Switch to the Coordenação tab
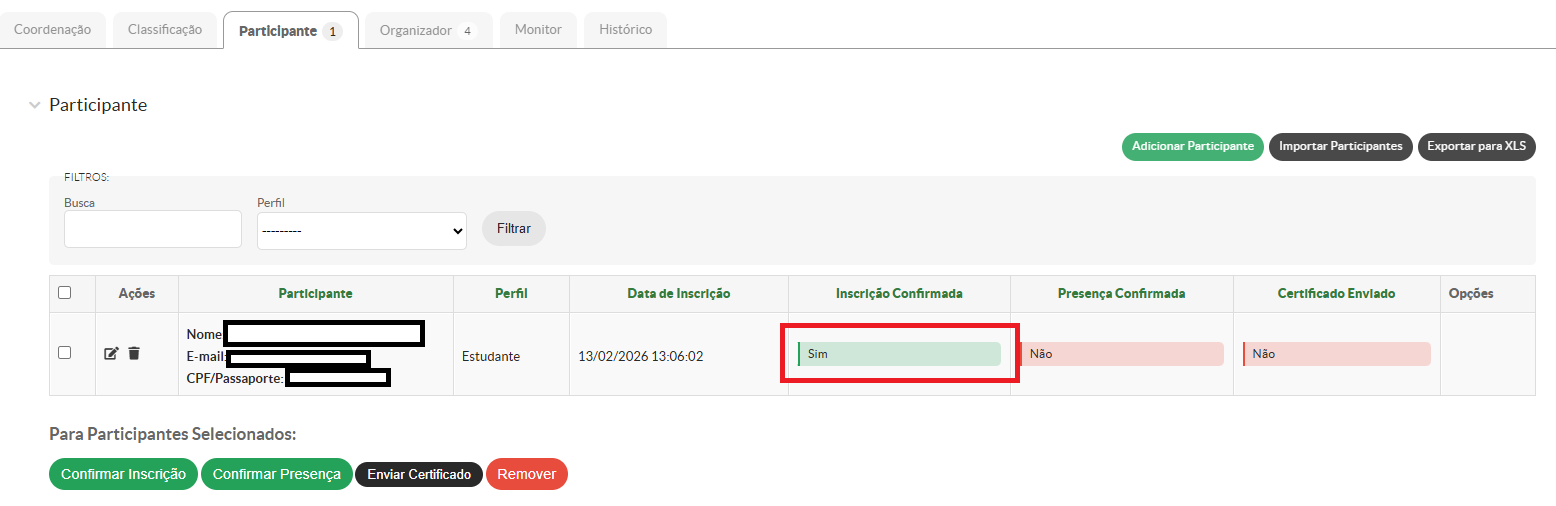 pyautogui.click(x=53, y=30)
